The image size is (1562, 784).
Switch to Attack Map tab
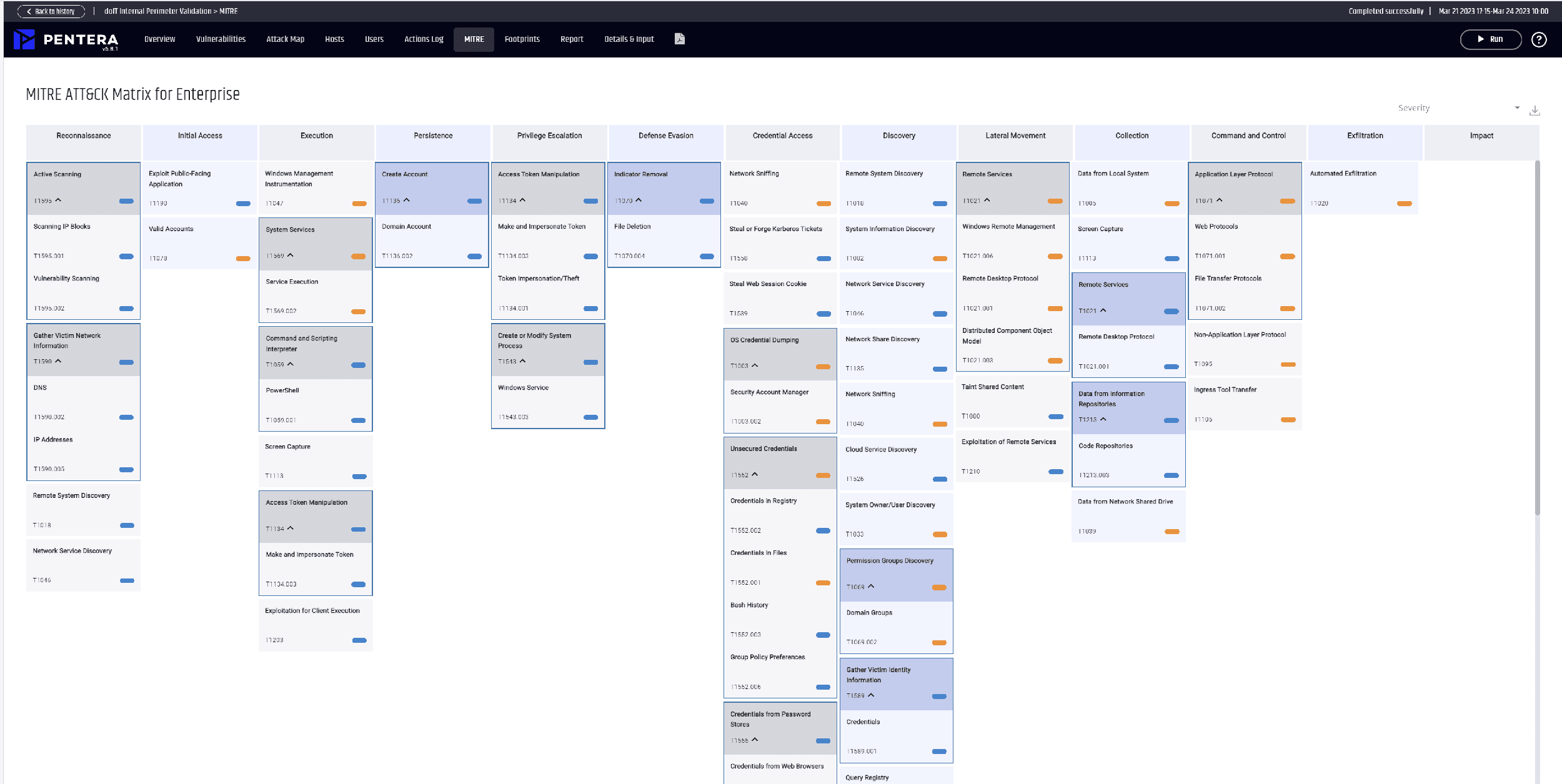(x=286, y=39)
